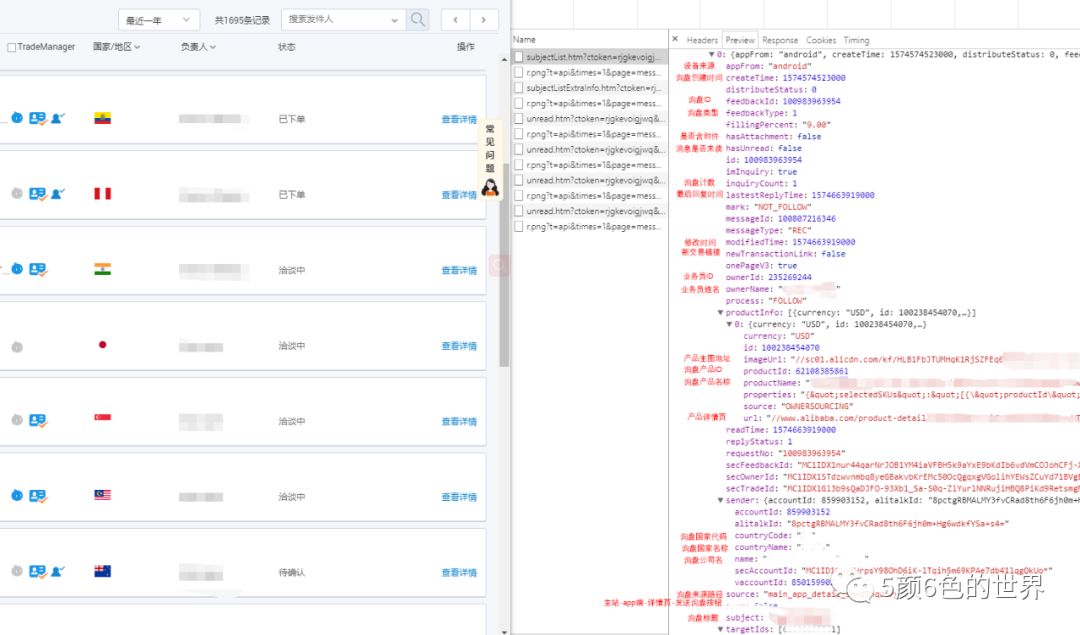Image resolution: width=1080 pixels, height=635 pixels.
Task: Collapse the top "0: {appFrom" JSON node
Action: click(x=712, y=54)
